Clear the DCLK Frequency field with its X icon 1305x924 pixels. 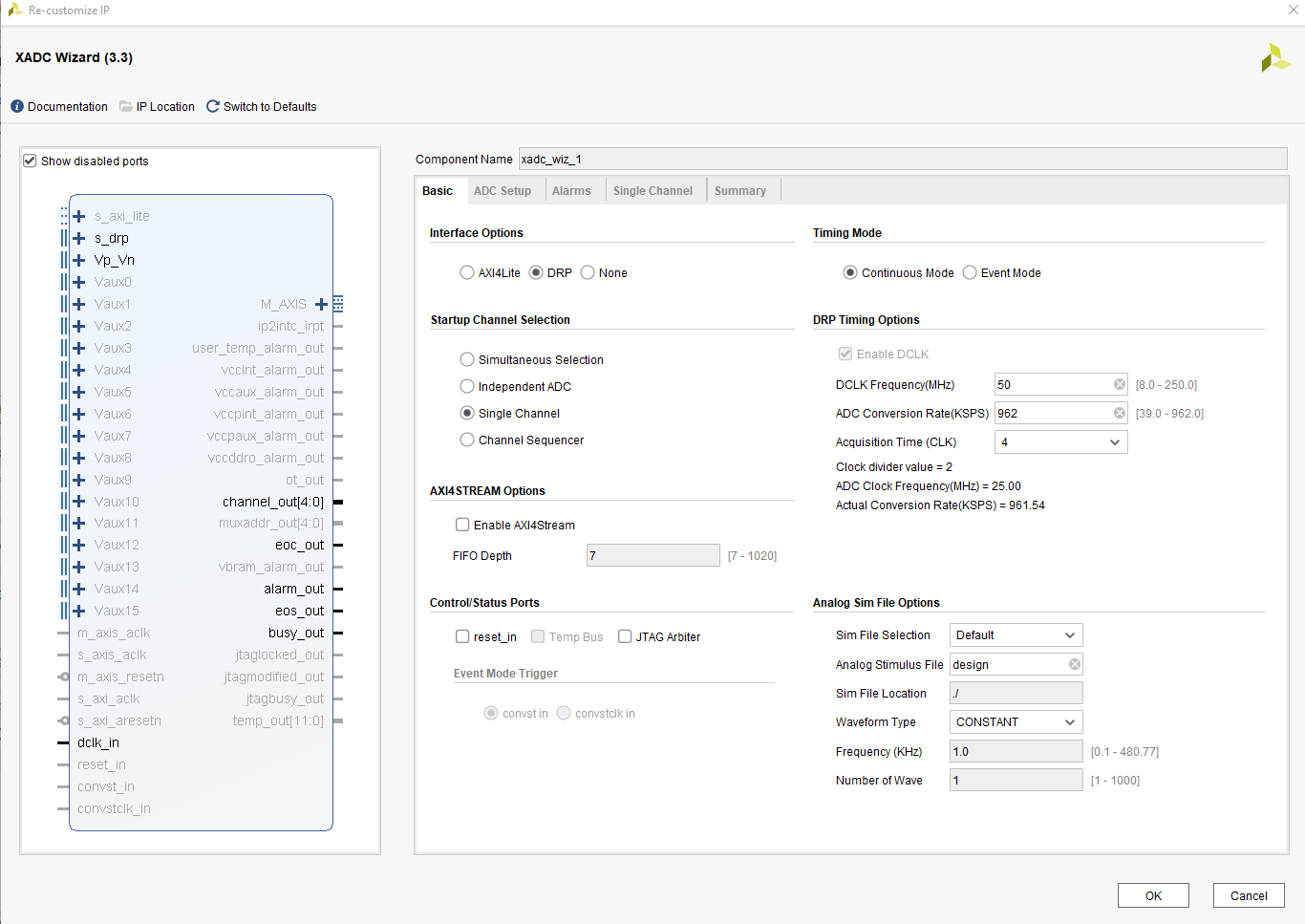click(x=1120, y=384)
